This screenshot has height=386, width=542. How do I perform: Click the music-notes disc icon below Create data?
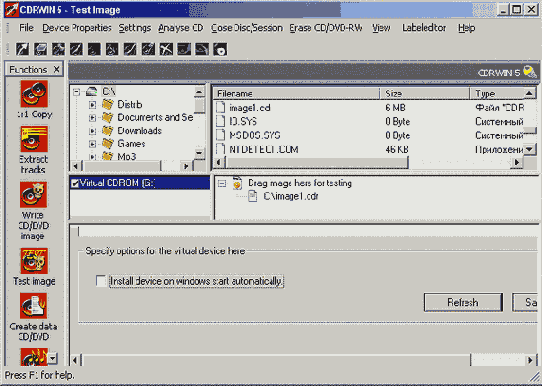[x=34, y=357]
